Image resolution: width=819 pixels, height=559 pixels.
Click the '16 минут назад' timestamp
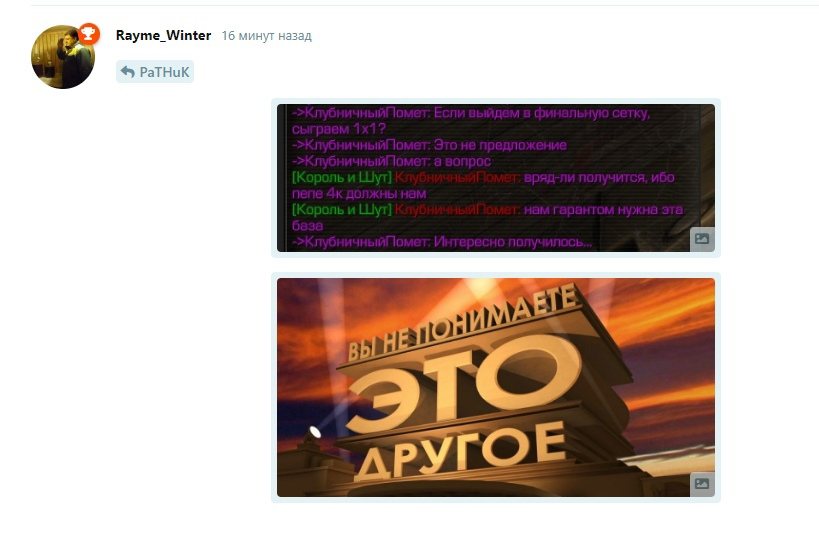(266, 36)
